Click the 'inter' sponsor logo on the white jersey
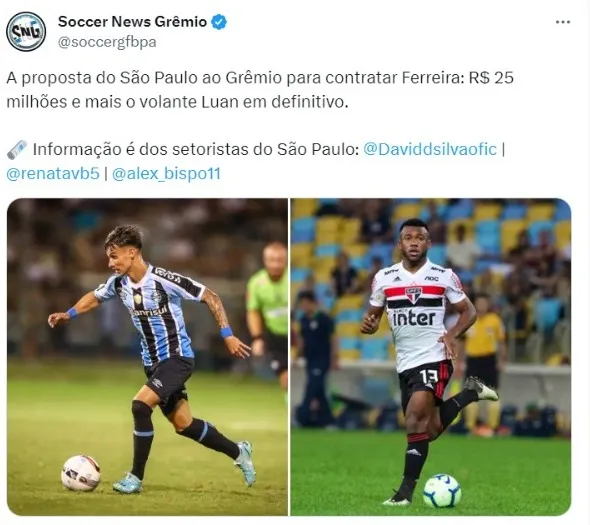 click(413, 318)
